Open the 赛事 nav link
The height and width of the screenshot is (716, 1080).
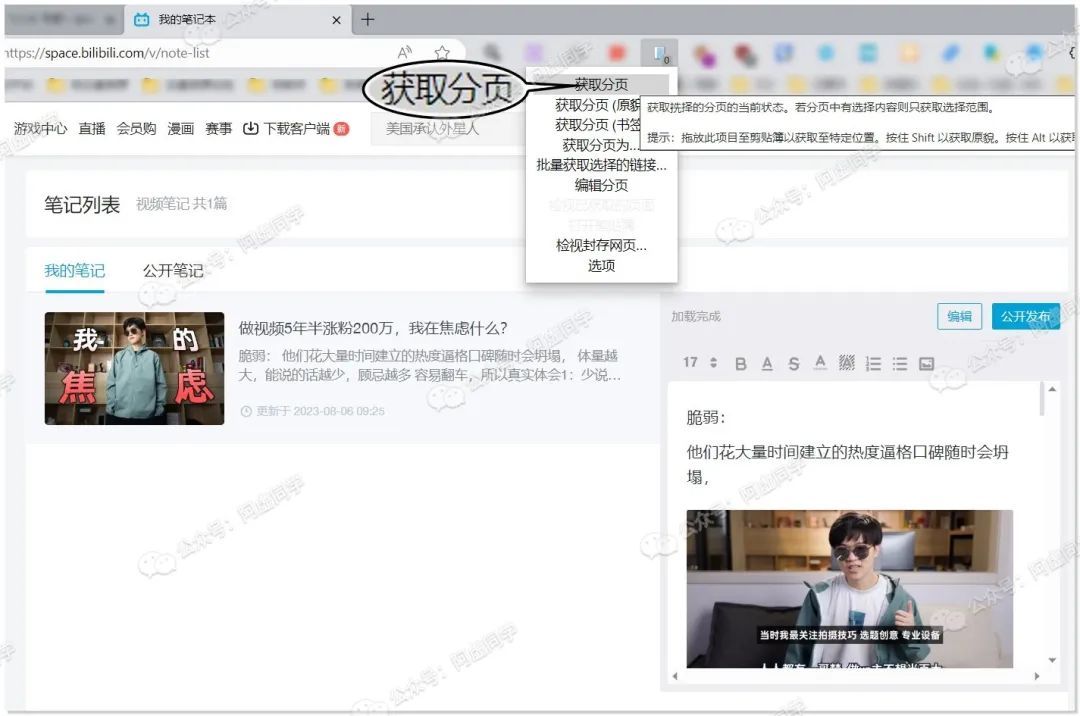point(218,128)
